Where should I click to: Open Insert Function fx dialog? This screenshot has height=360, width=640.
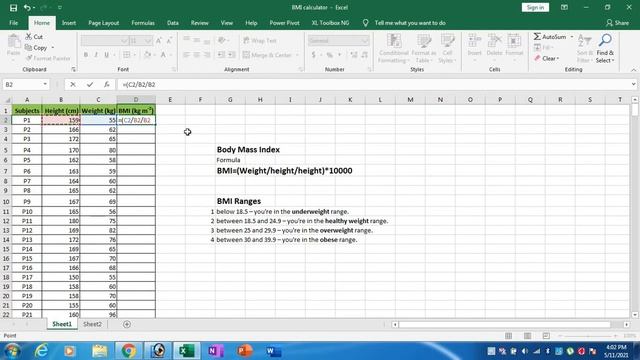[107, 84]
